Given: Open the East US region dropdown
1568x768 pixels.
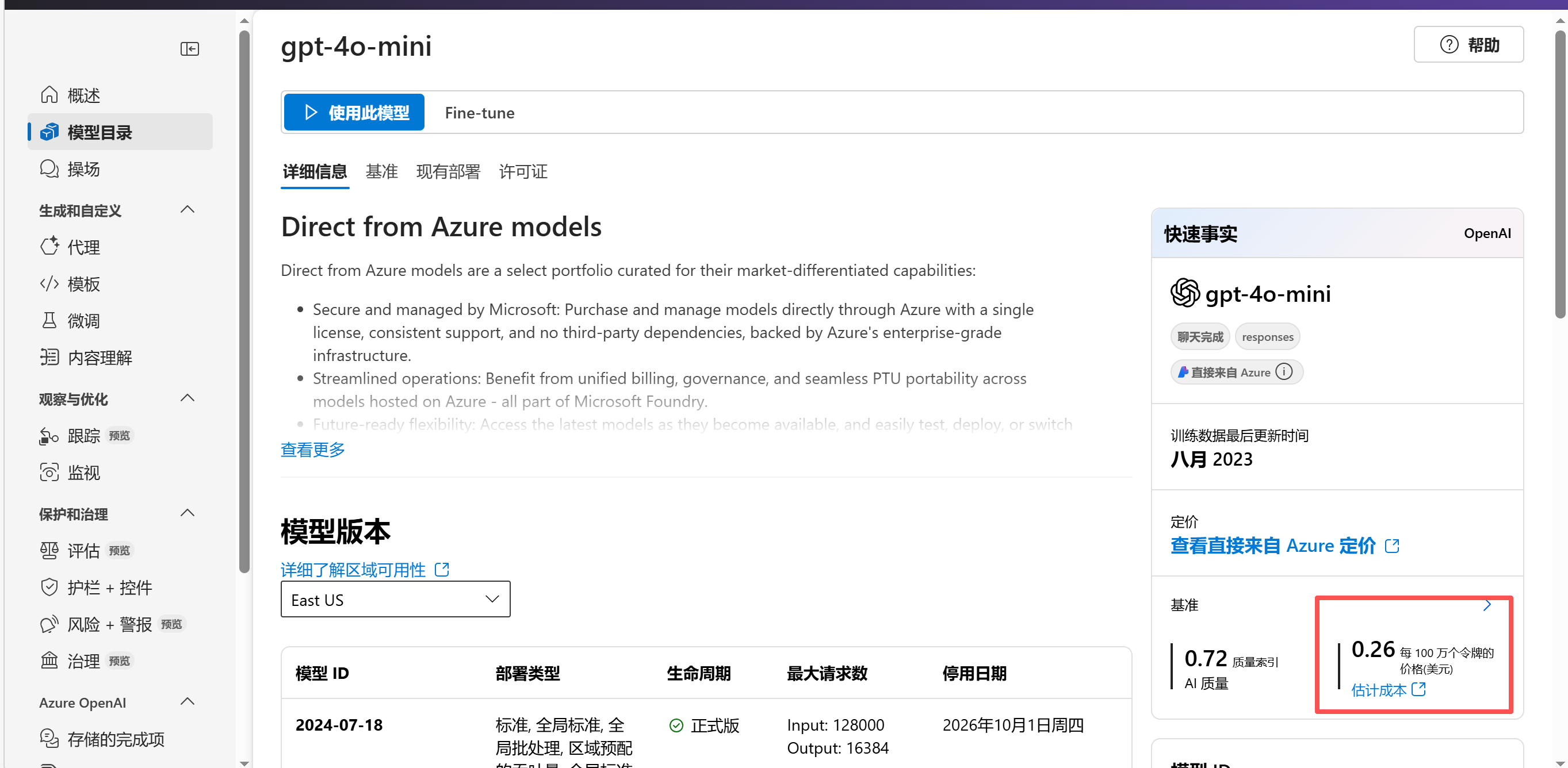Looking at the screenshot, I should 395,600.
